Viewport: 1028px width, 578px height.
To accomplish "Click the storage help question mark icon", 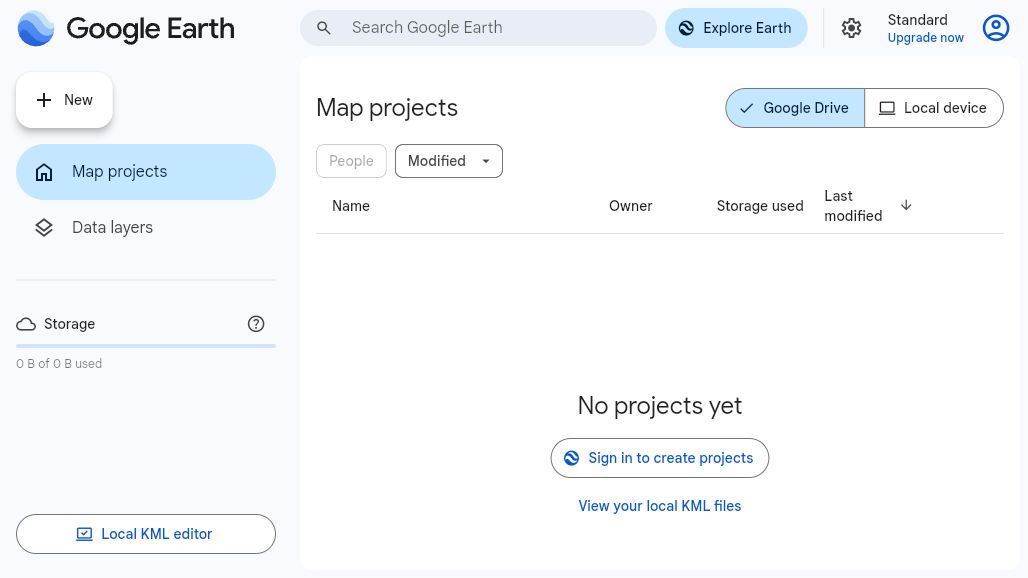I will pos(256,324).
